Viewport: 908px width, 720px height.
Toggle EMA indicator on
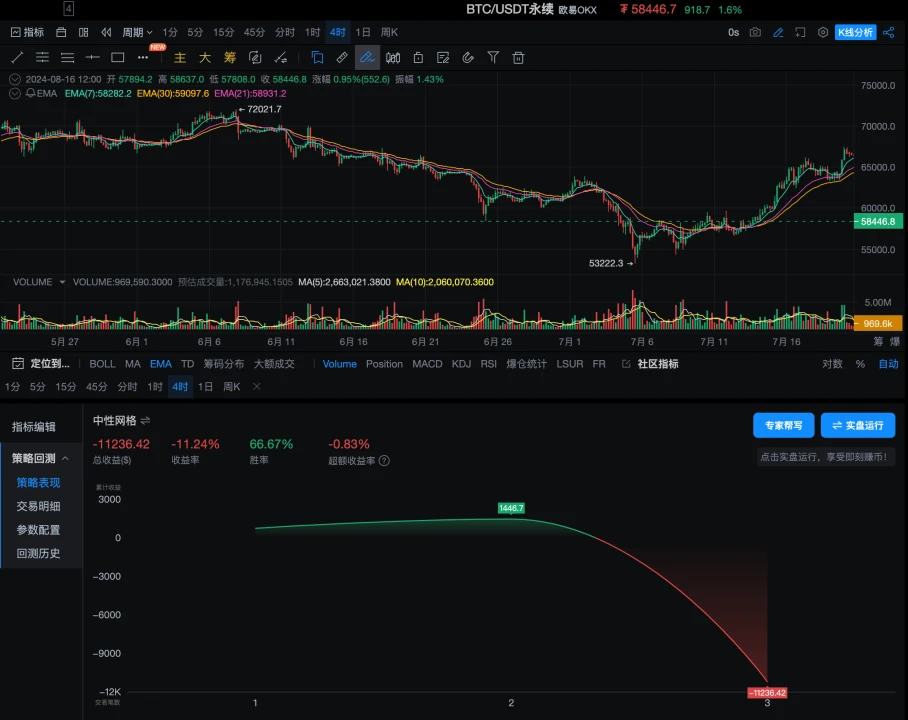coord(160,364)
